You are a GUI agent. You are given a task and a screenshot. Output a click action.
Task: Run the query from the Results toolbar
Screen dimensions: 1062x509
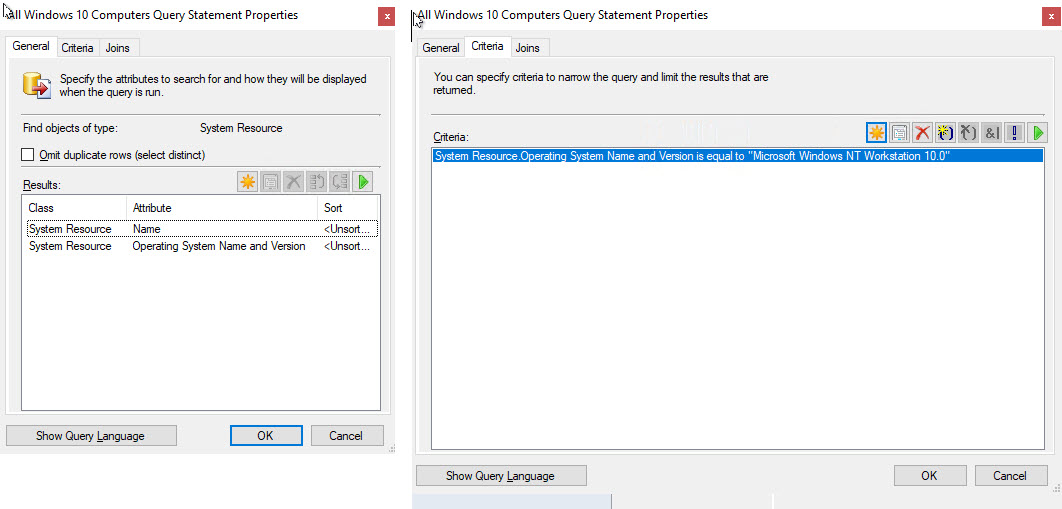363,182
